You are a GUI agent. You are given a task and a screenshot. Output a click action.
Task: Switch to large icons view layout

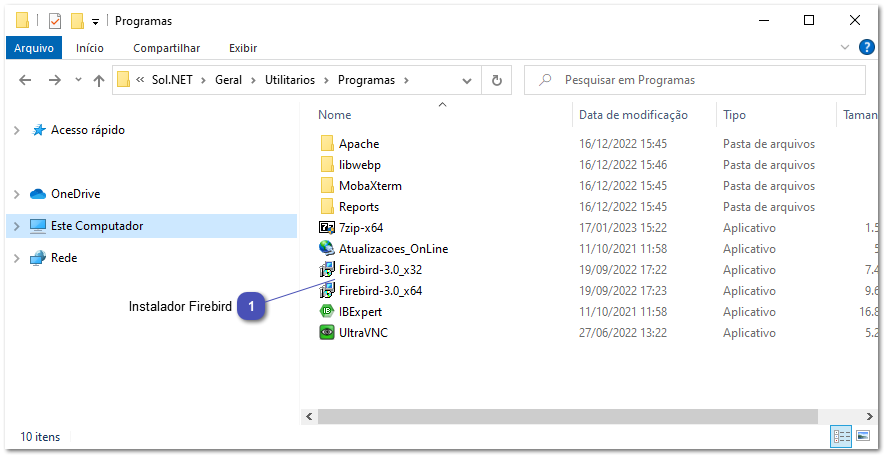pyautogui.click(x=863, y=436)
